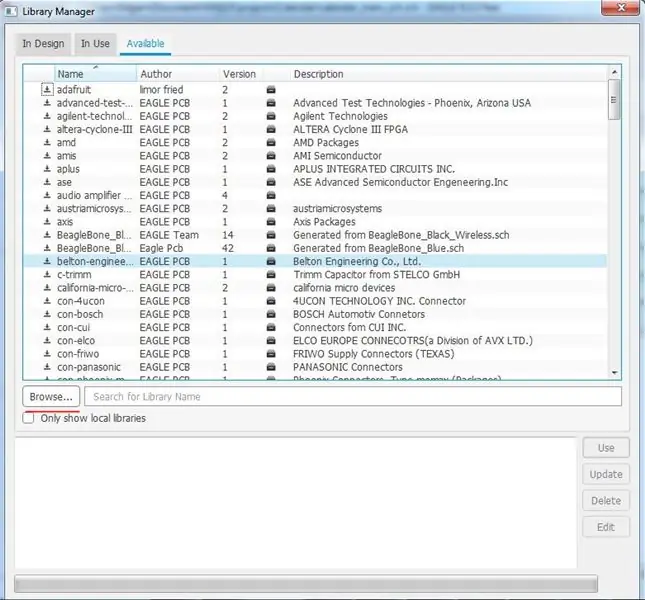
Task: Click download icon beside c-trimm library
Action: tap(47, 274)
